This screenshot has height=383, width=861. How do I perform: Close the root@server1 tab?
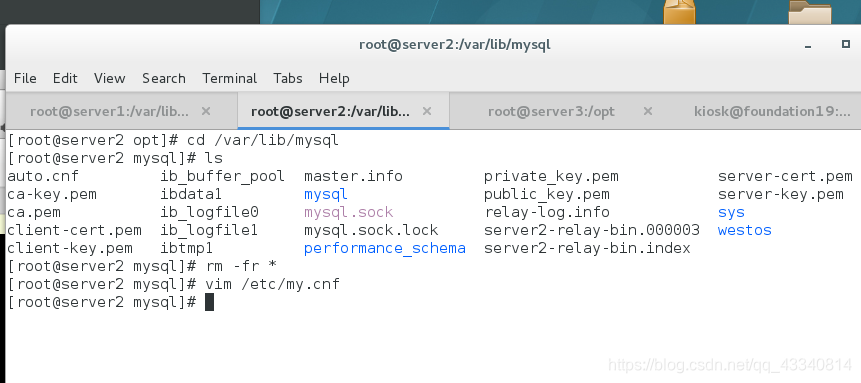[x=206, y=112]
